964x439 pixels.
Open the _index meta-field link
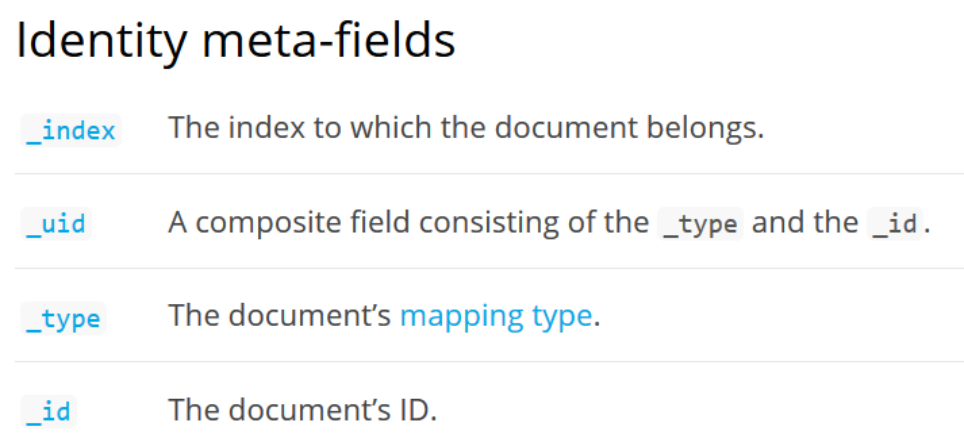71,130
